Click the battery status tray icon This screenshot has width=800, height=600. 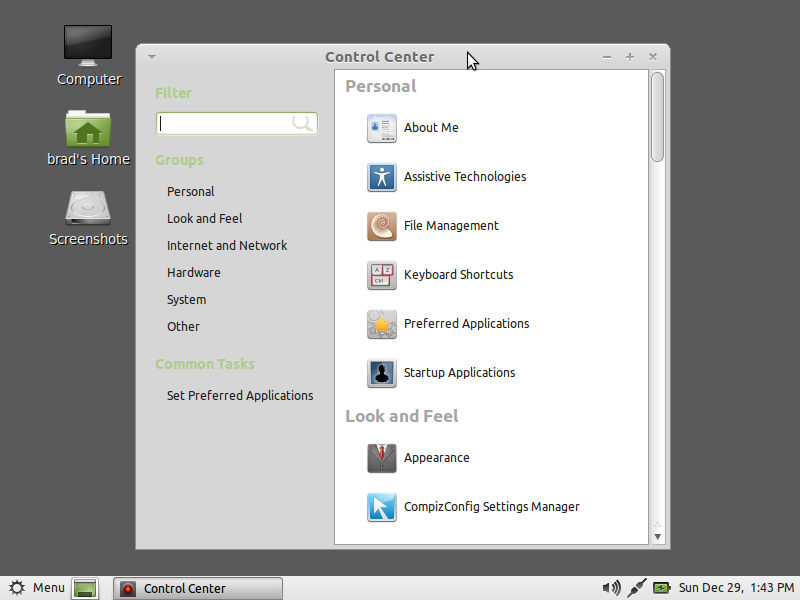[662, 588]
